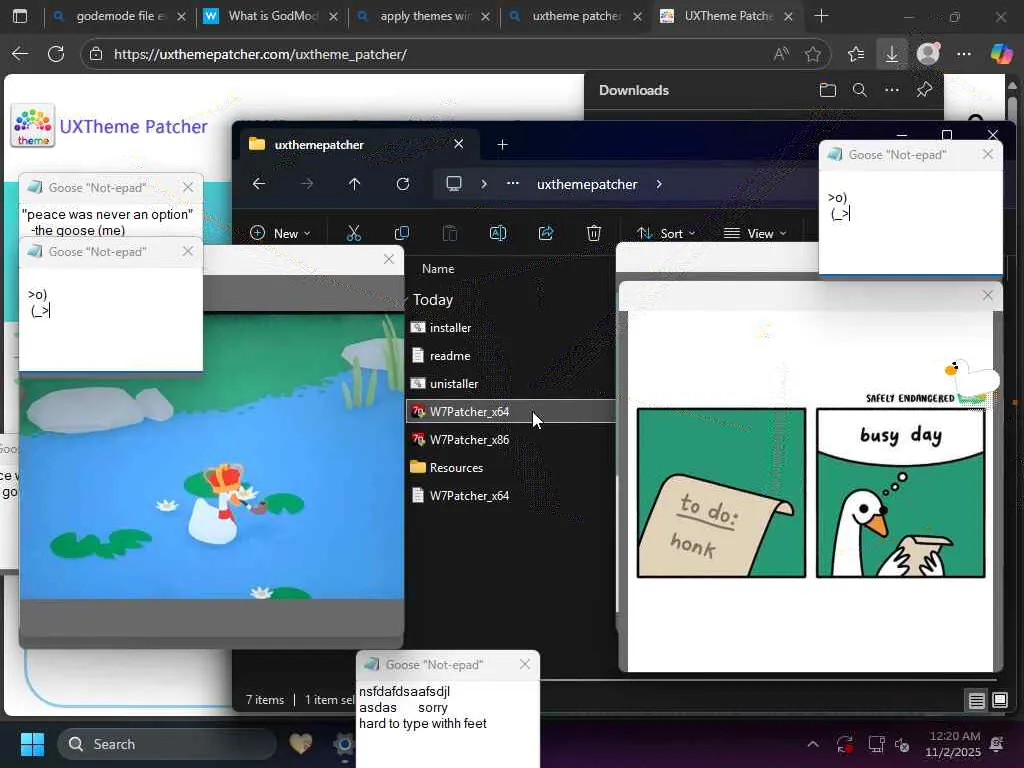Rename the selected file in Explorer

pos(498,233)
